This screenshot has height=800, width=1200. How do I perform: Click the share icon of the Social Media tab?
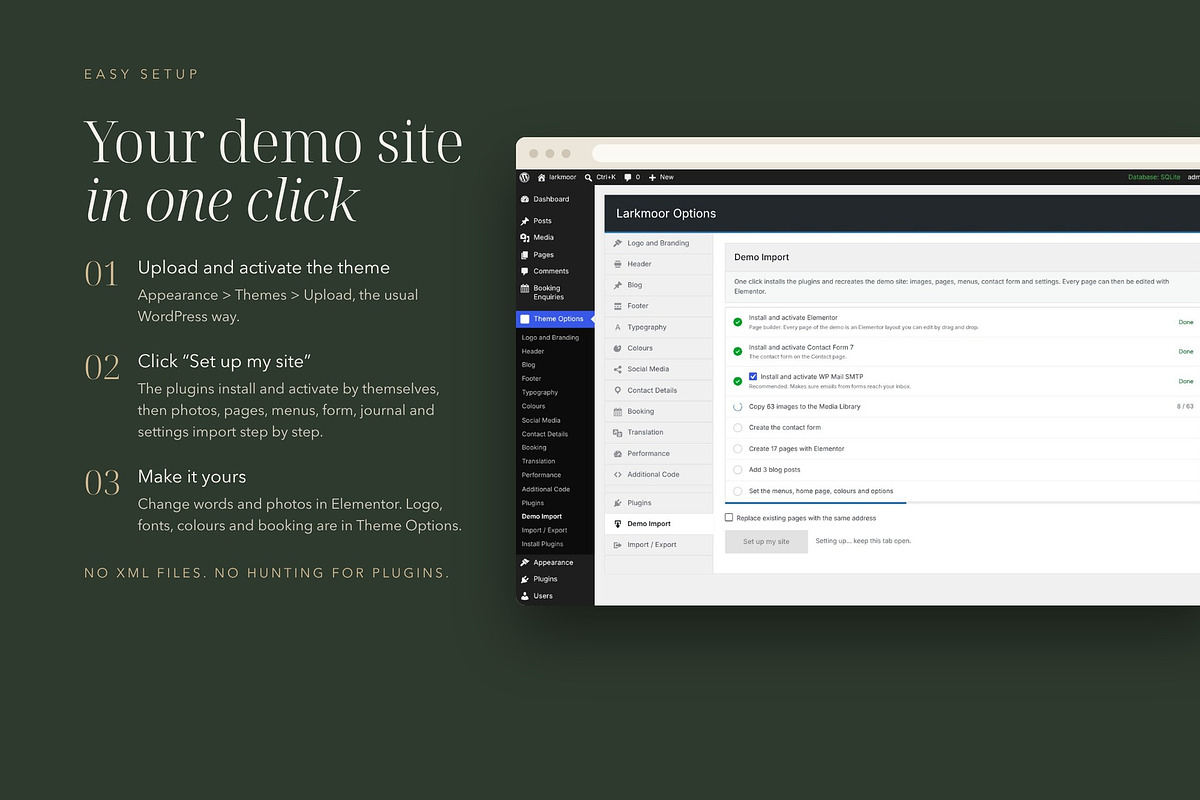click(x=618, y=369)
